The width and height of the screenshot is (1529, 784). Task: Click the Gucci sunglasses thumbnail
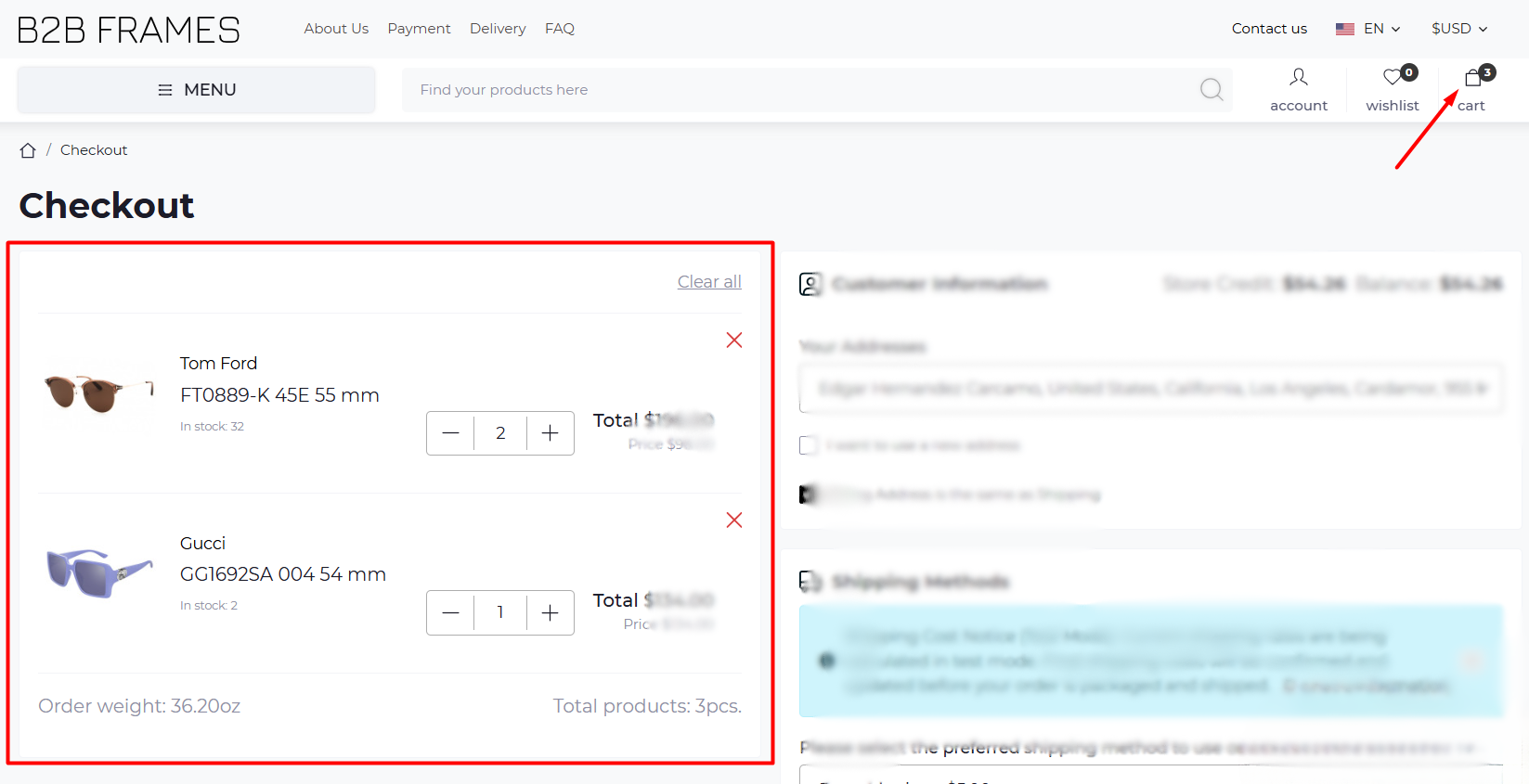pyautogui.click(x=99, y=572)
